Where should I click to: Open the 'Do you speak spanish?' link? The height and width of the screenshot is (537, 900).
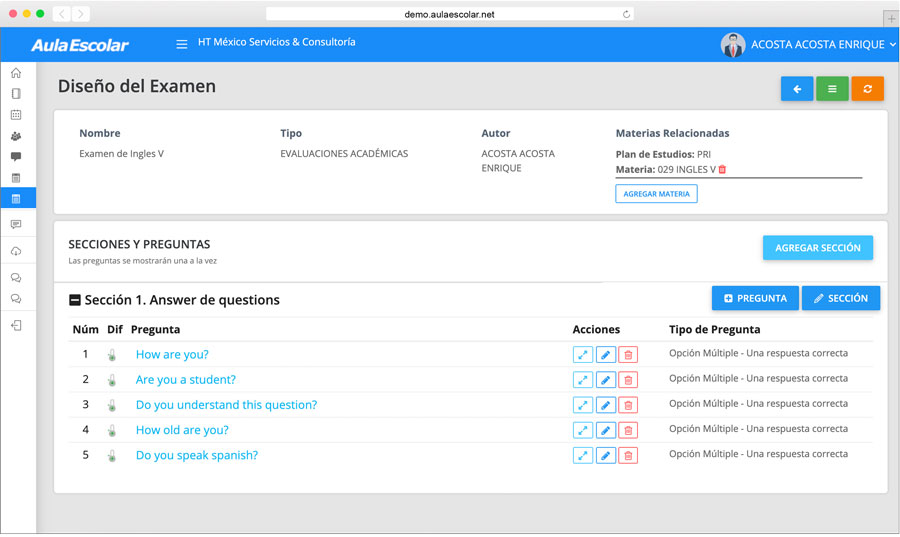tap(197, 456)
